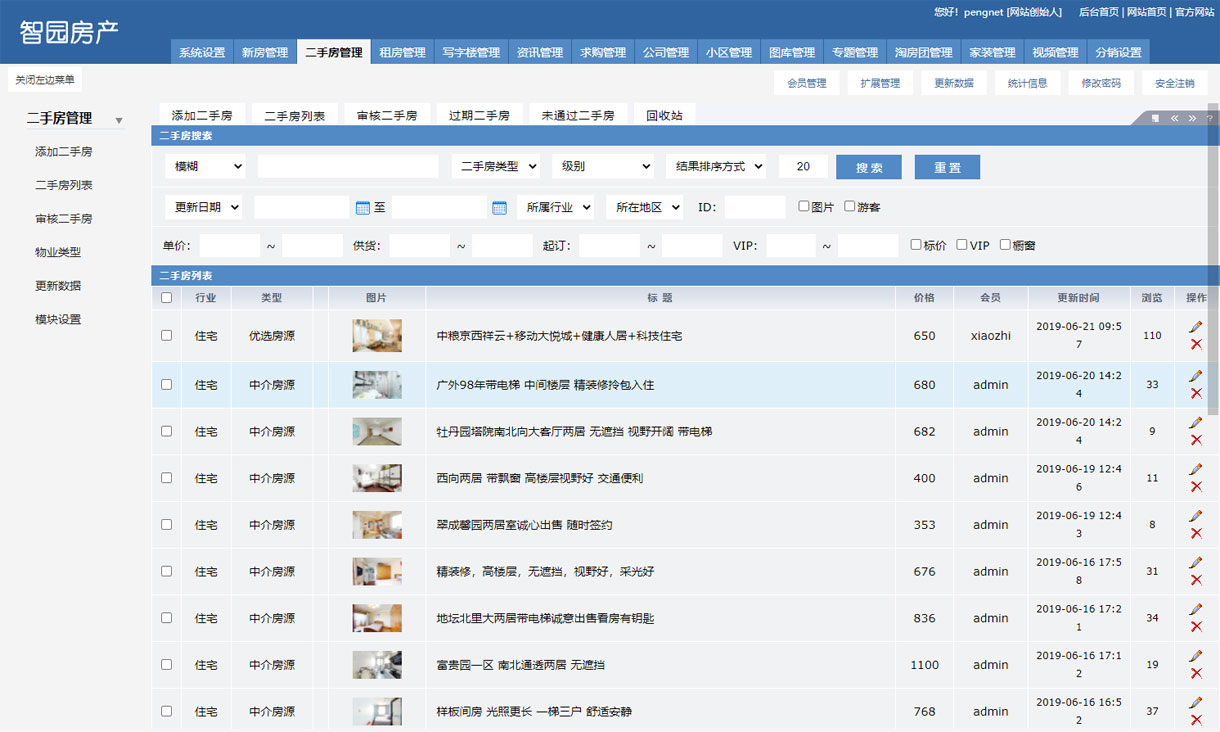Delete the listing priced at 680

tap(1196, 393)
